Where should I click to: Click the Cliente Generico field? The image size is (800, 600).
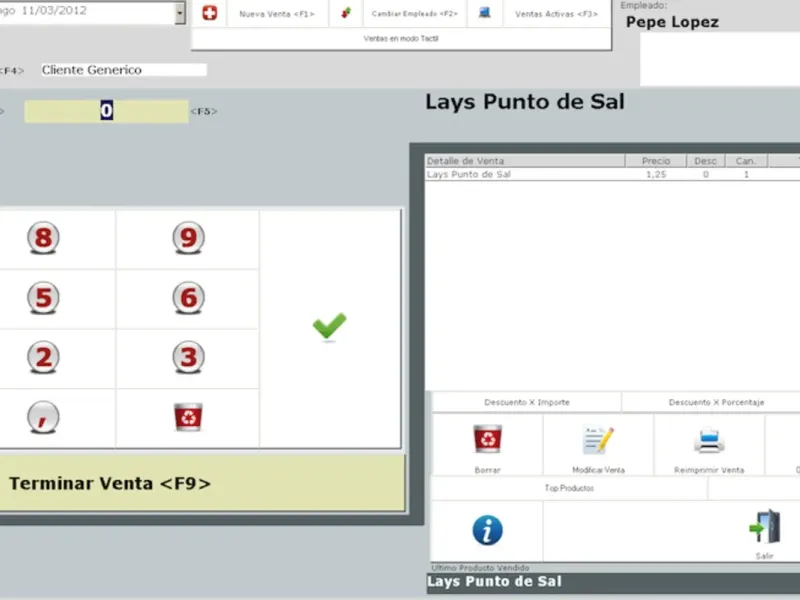[x=124, y=70]
